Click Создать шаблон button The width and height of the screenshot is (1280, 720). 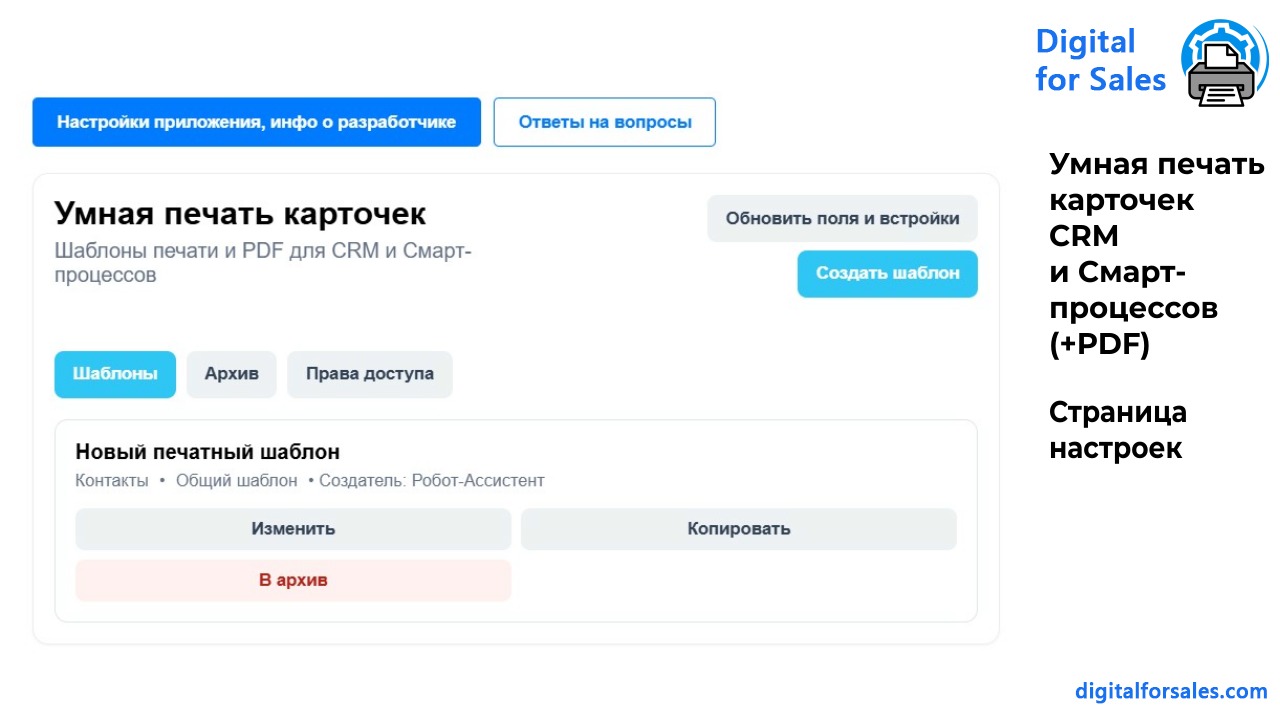[887, 273]
